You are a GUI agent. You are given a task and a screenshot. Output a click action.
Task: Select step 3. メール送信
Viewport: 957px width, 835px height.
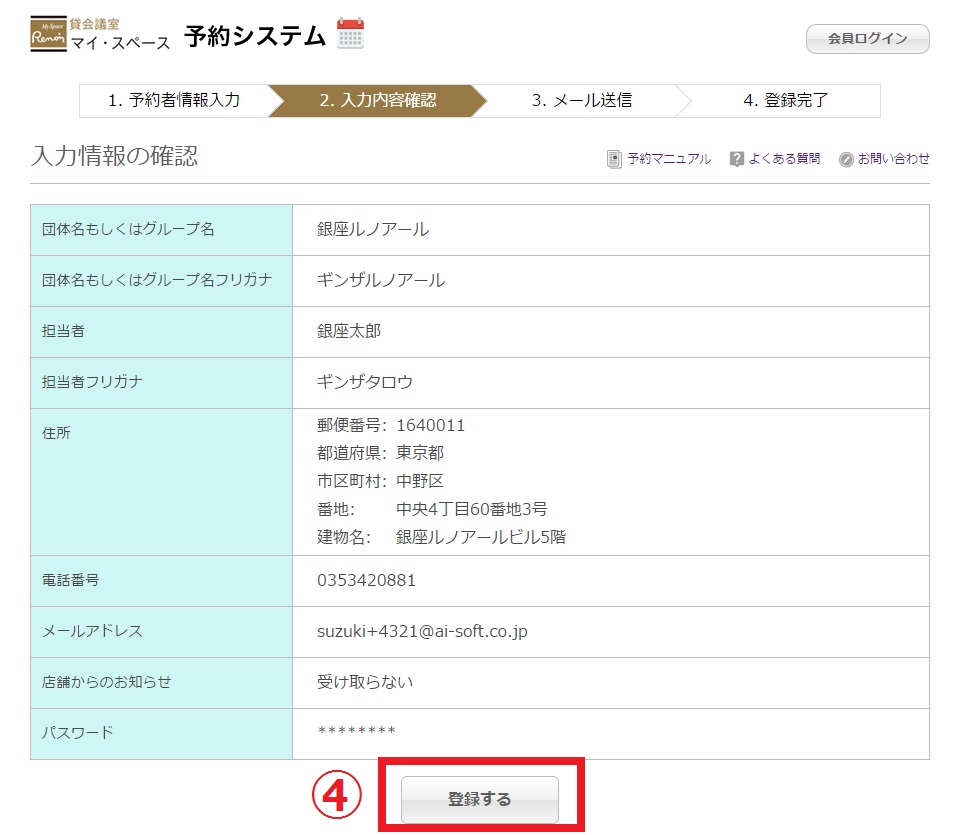[581, 101]
